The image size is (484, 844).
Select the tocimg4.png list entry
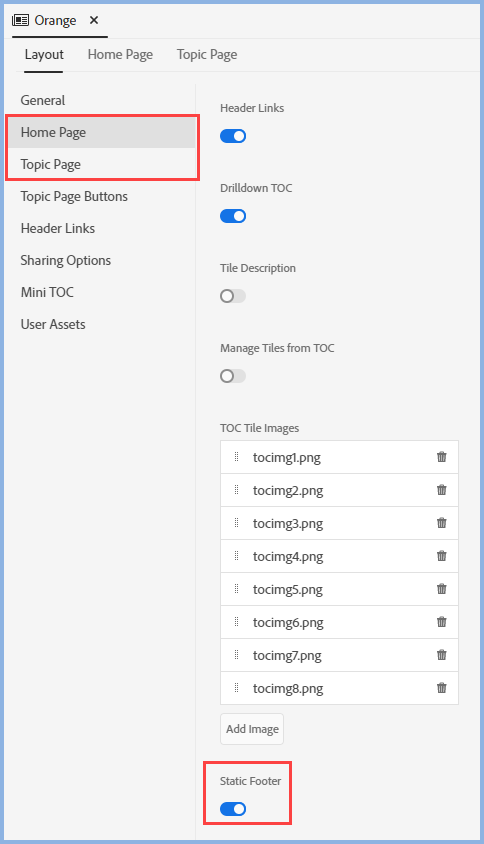[339, 556]
